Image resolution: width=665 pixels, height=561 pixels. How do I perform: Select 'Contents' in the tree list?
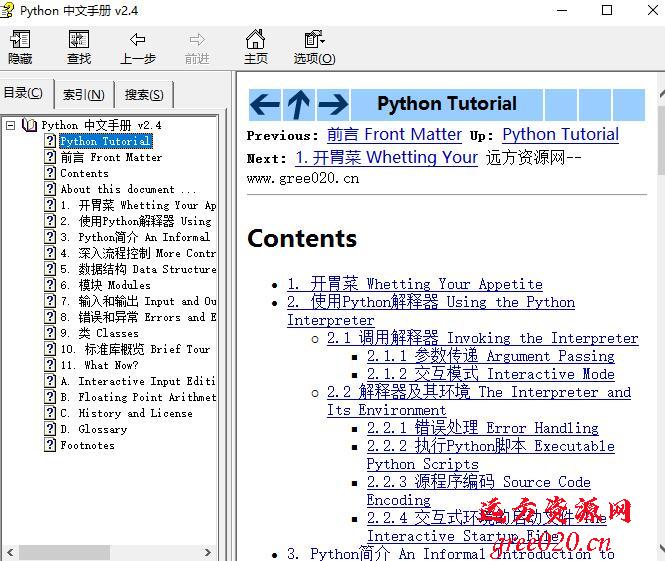(x=84, y=173)
